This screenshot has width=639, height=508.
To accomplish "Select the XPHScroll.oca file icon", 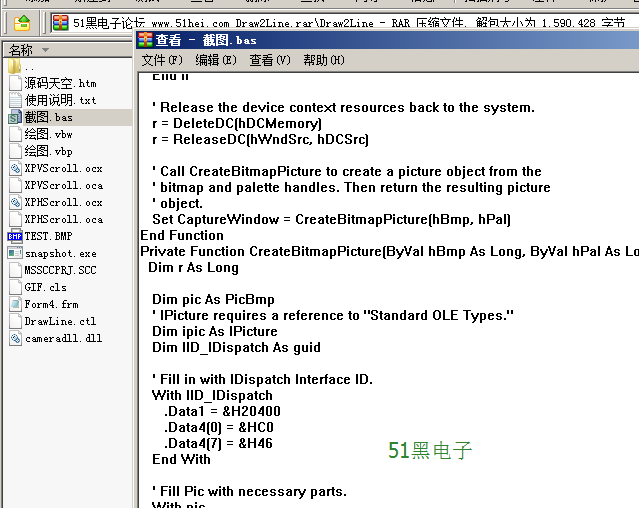I will [x=15, y=219].
